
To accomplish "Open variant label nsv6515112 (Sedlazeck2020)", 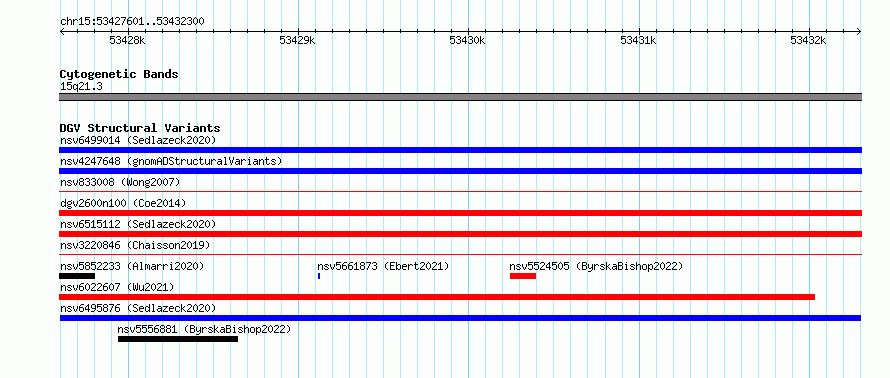I will point(138,224).
